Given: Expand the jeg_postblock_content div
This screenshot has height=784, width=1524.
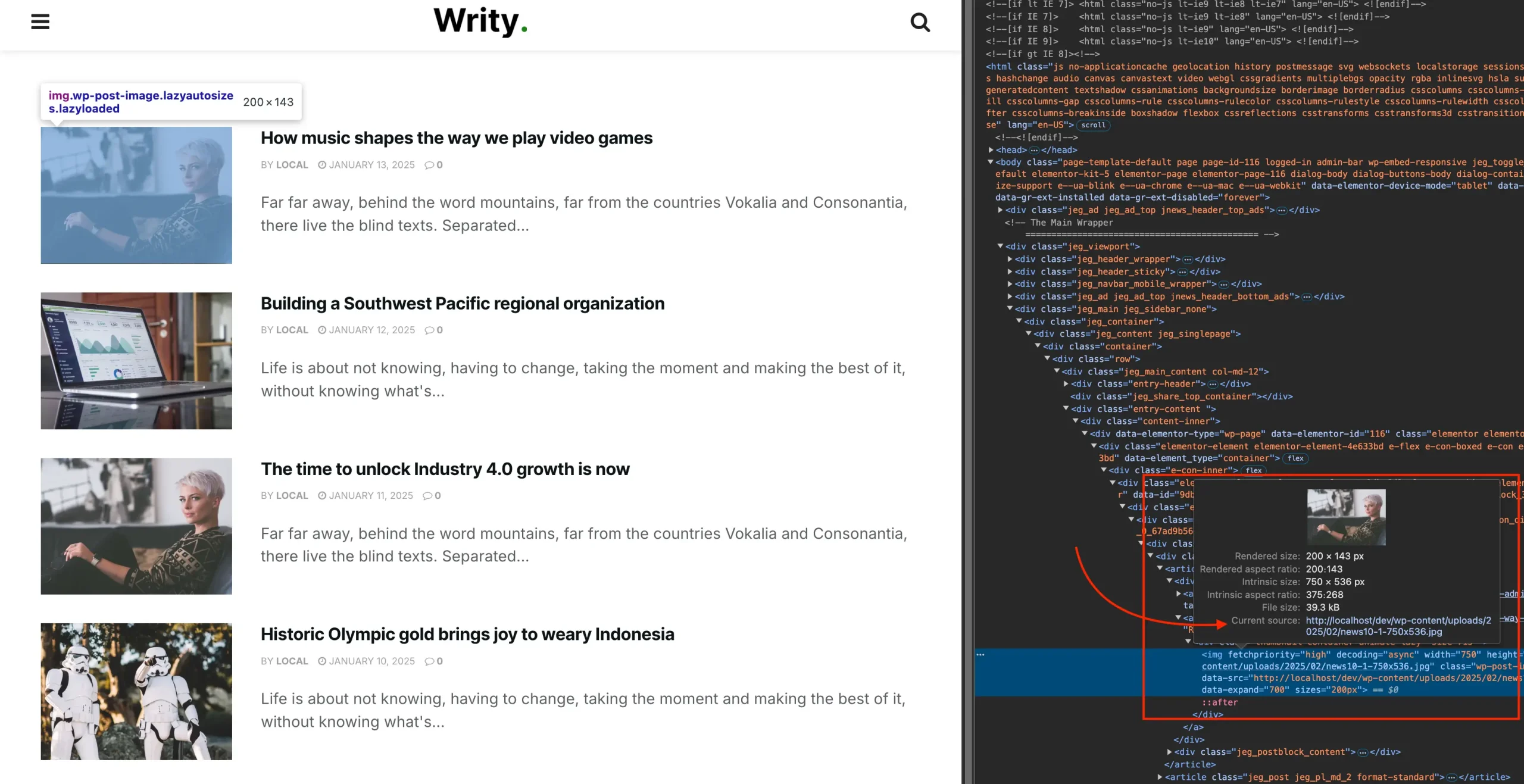Looking at the screenshot, I should tap(1170, 752).
